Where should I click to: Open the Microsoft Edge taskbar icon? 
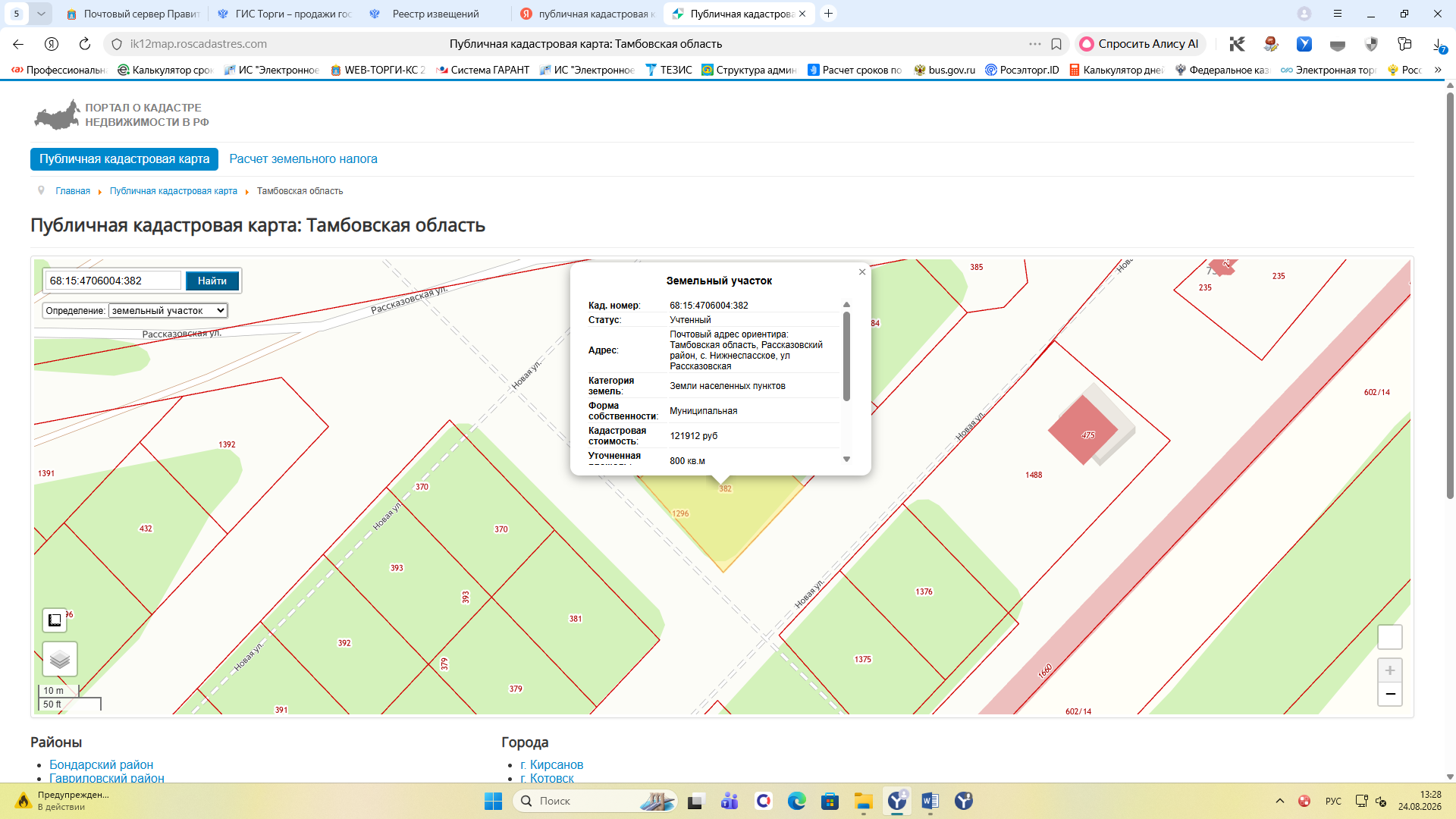point(797,801)
